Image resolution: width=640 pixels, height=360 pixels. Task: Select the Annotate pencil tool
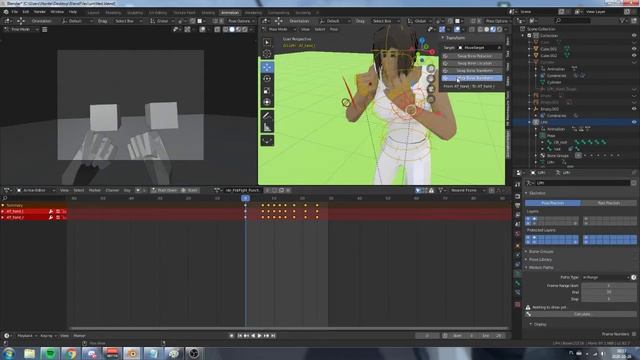click(267, 116)
